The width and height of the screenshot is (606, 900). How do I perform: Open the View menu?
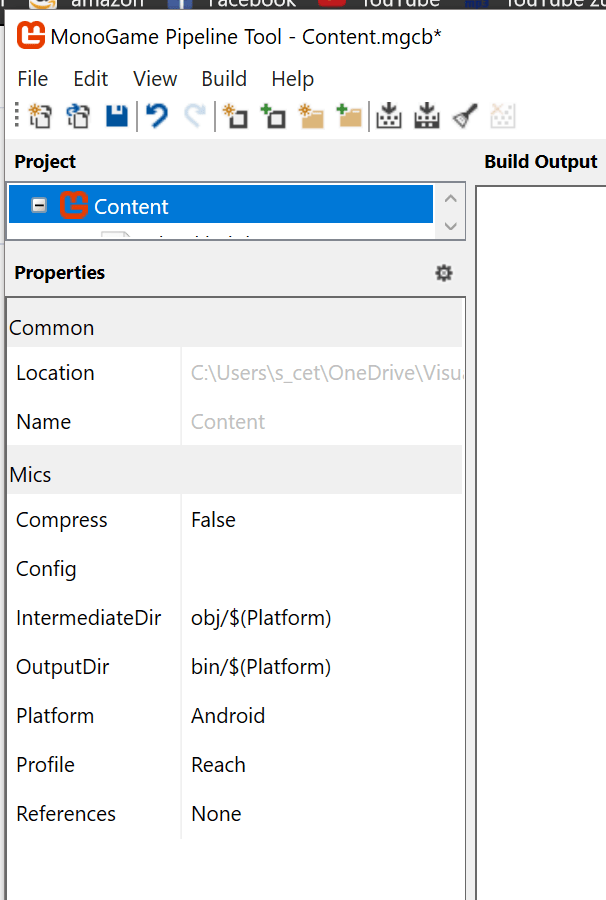pyautogui.click(x=155, y=79)
